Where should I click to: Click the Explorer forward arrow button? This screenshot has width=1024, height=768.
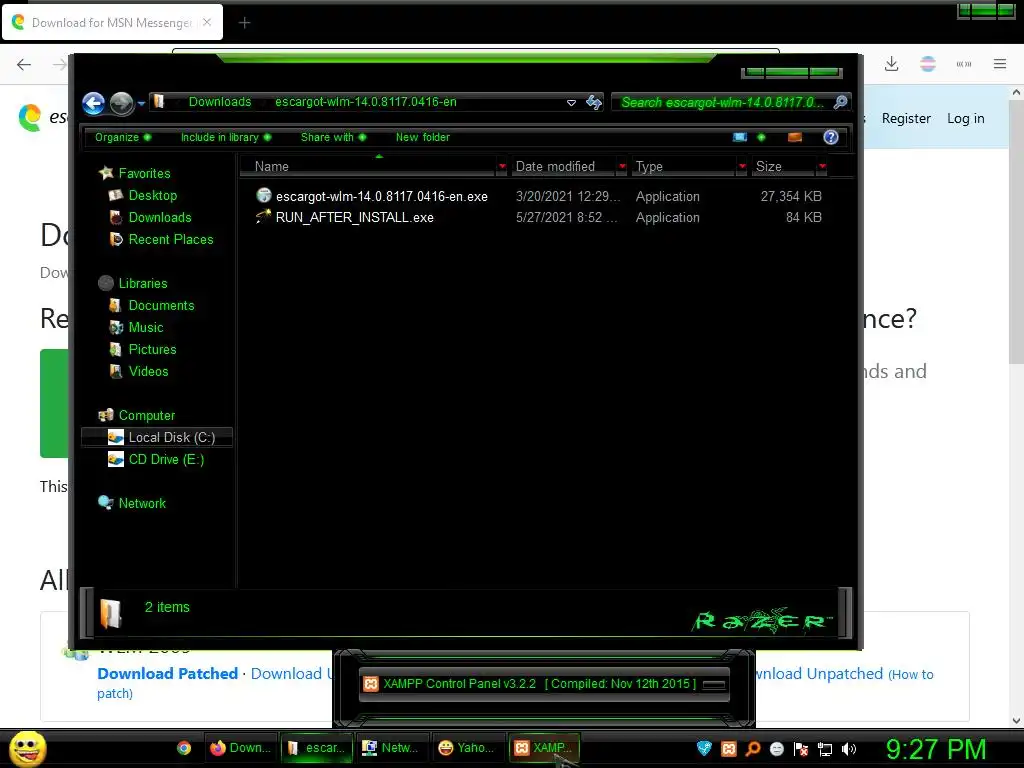[121, 103]
